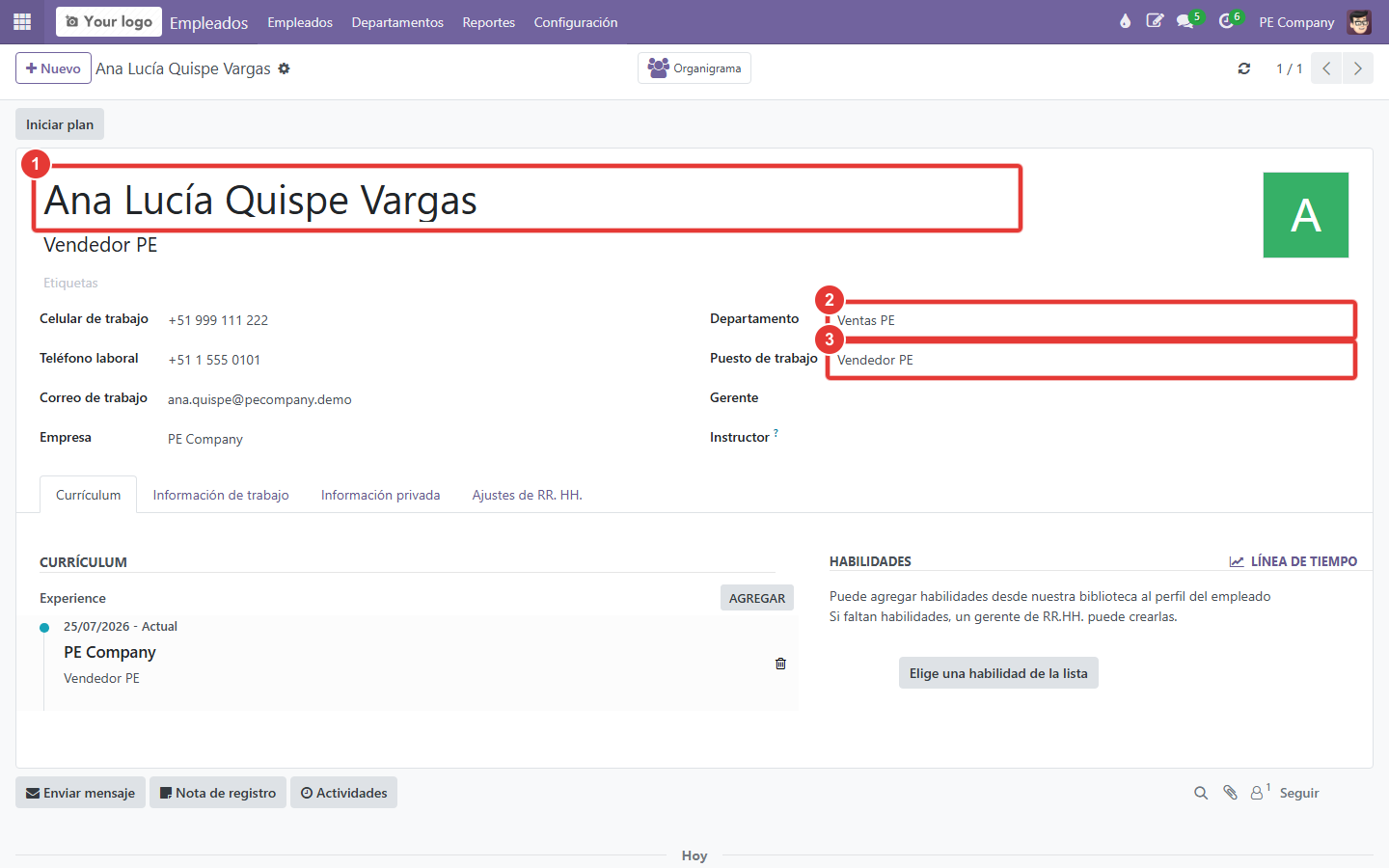The height and width of the screenshot is (868, 1389).
Task: Click the Your logo image
Action: coord(109,21)
